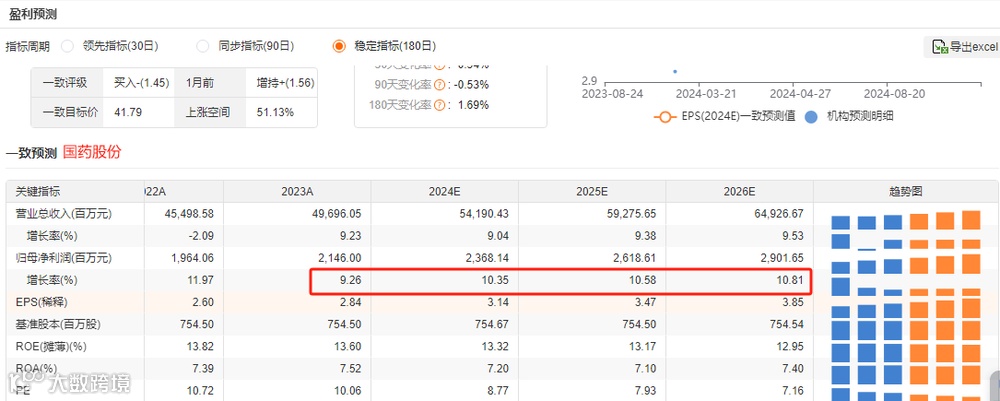
Task: Click the 盈利预测 section title
Action: (x=33, y=14)
